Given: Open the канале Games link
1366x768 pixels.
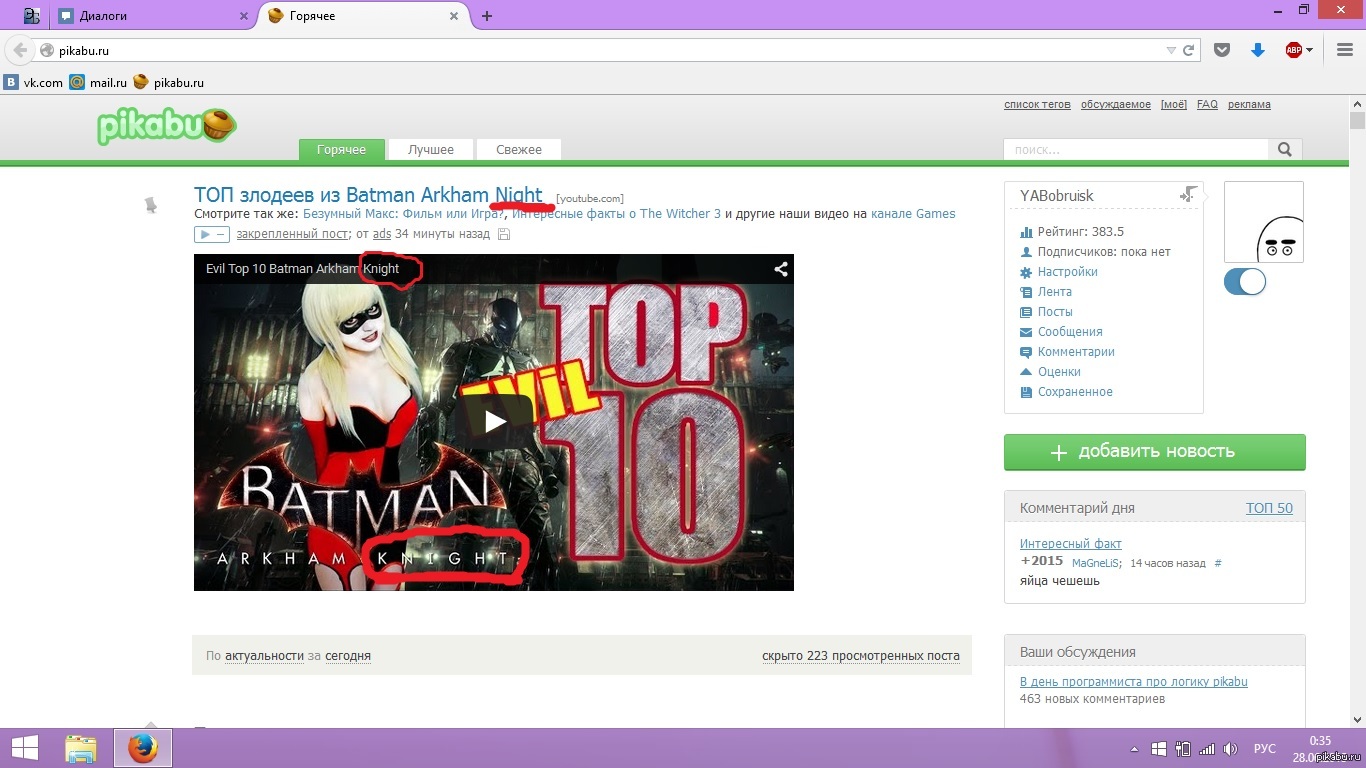Looking at the screenshot, I should coord(913,214).
